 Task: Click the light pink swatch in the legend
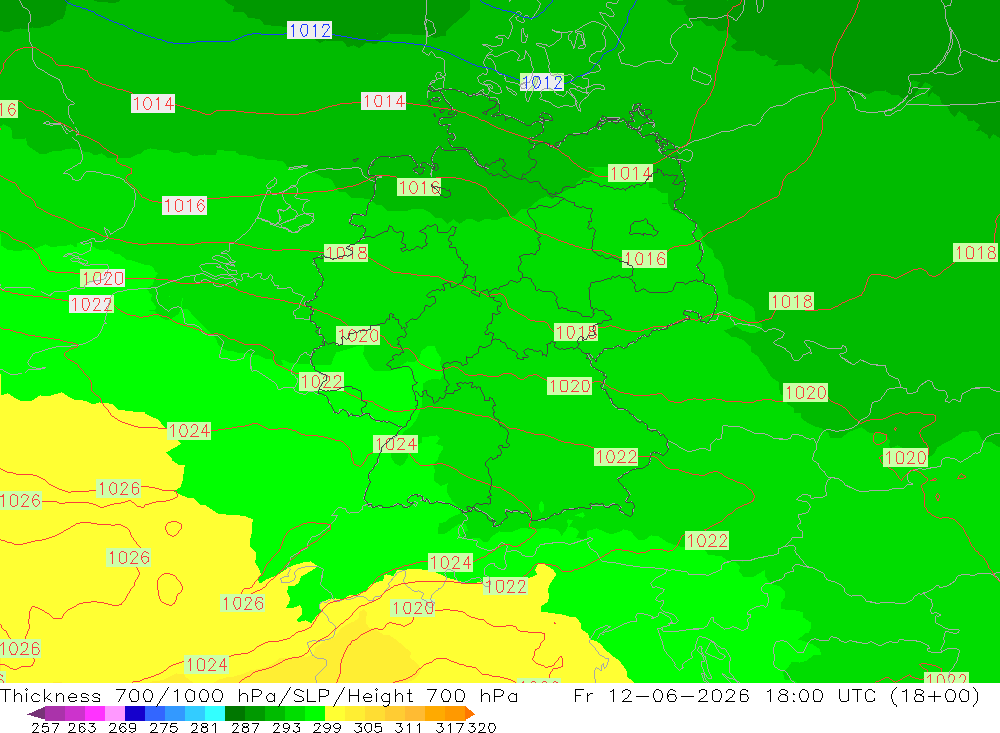coord(115,713)
